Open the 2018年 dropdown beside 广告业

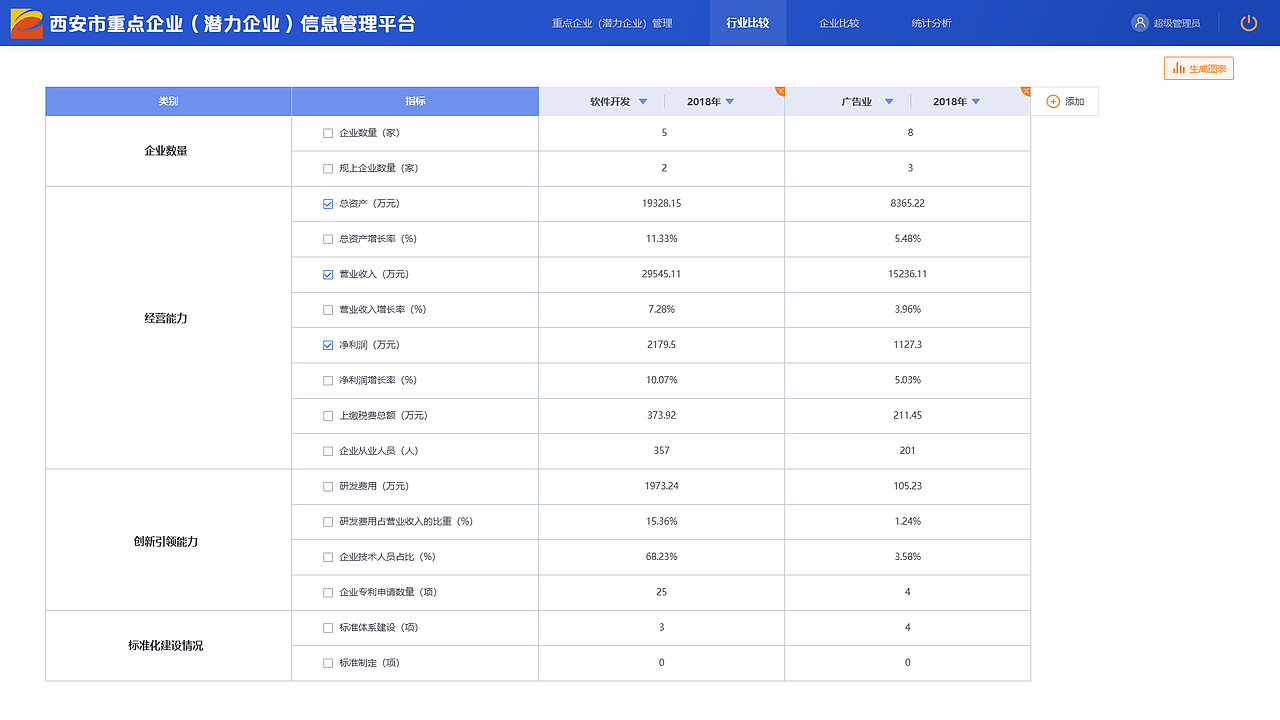click(x=974, y=101)
